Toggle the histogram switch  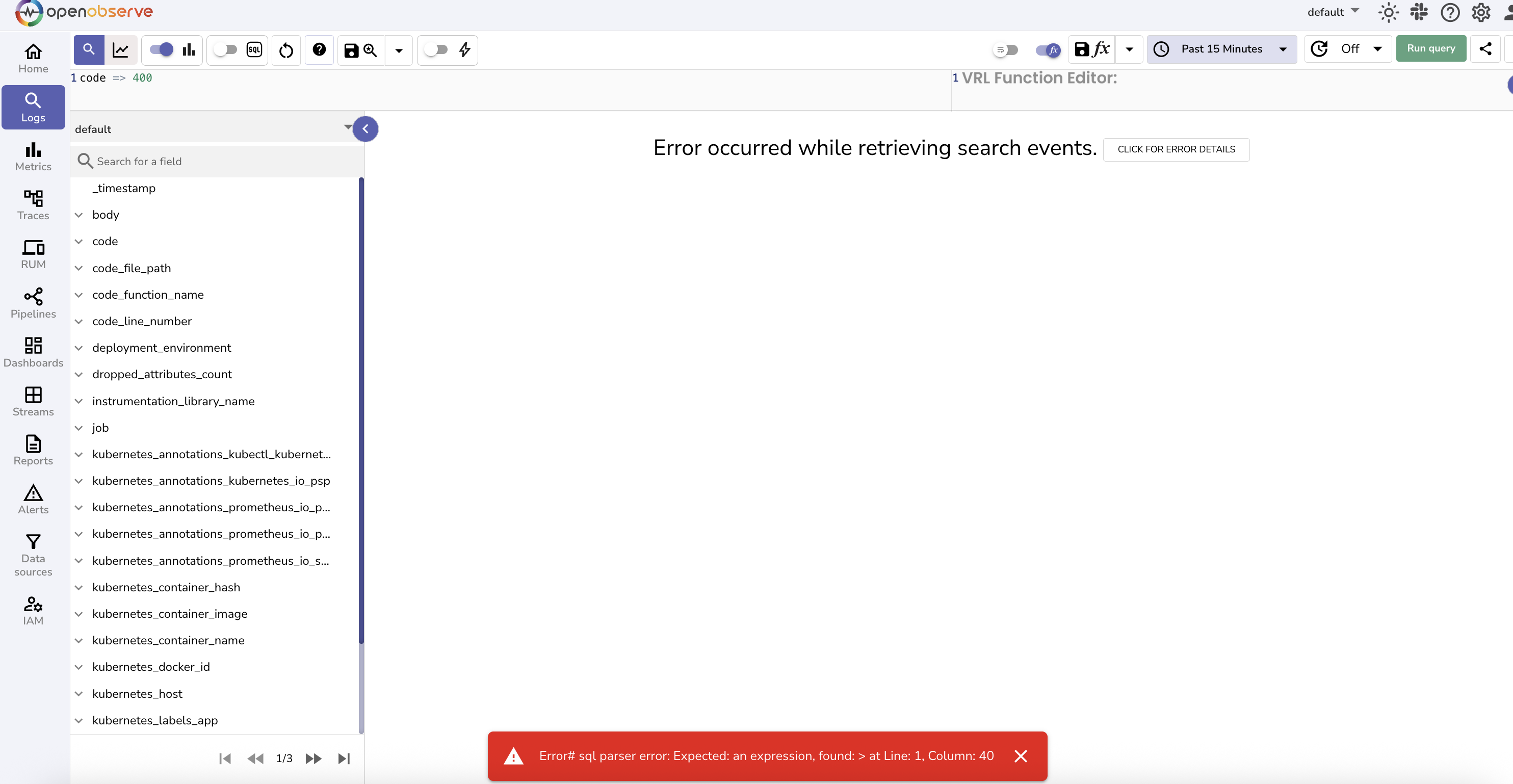(162, 50)
